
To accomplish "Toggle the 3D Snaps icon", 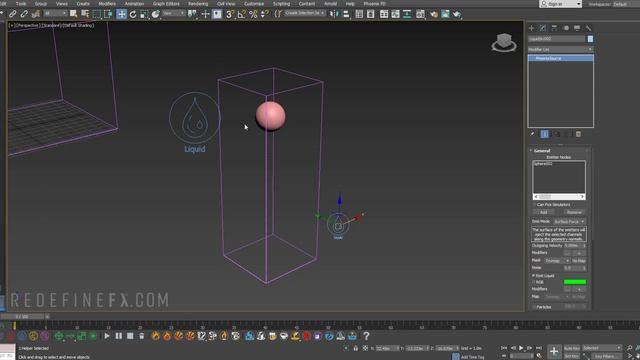I will pyautogui.click(x=230, y=14).
